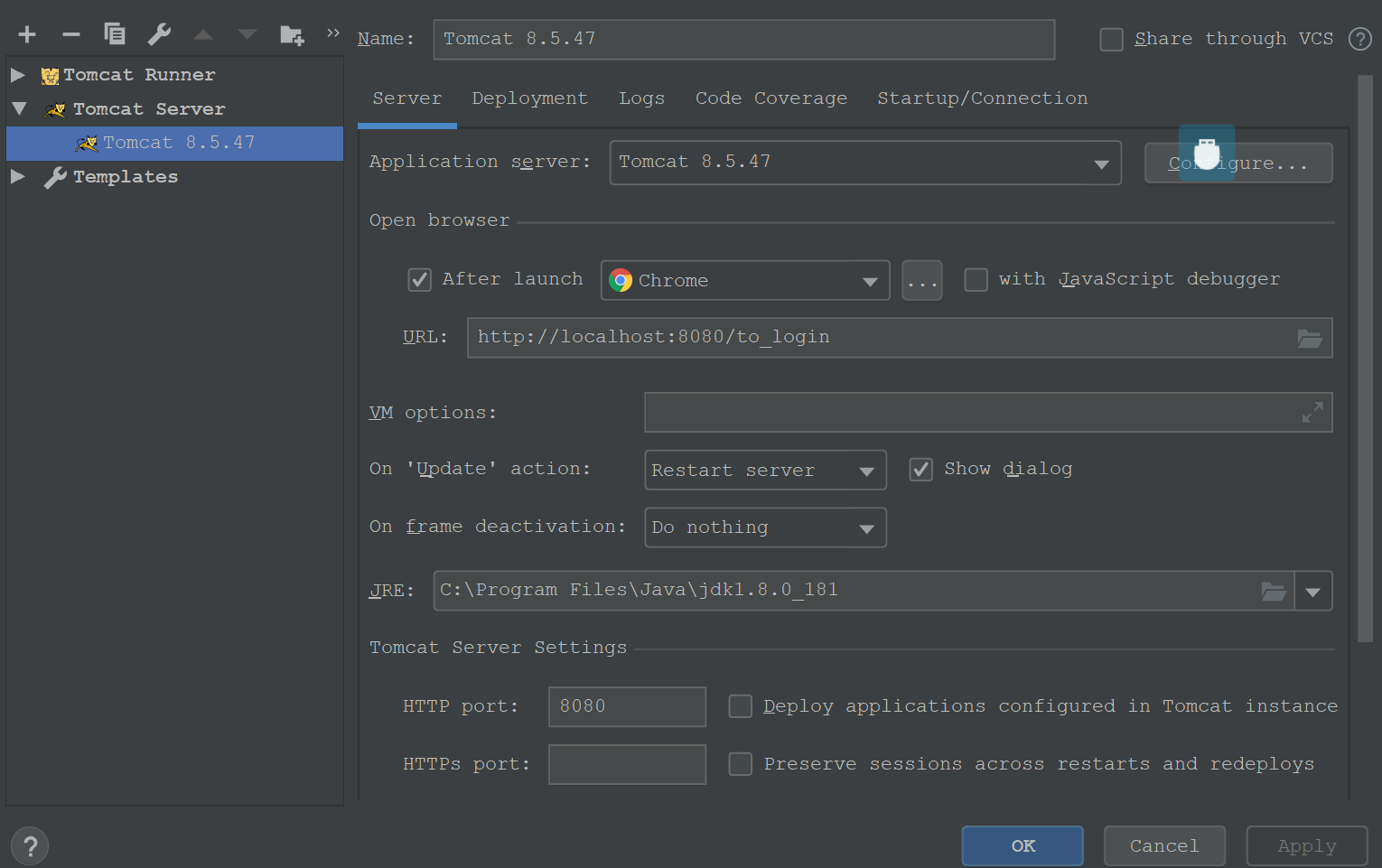Open JRE dropdown arrow
Viewport: 1382px width, 868px height.
(x=1313, y=592)
